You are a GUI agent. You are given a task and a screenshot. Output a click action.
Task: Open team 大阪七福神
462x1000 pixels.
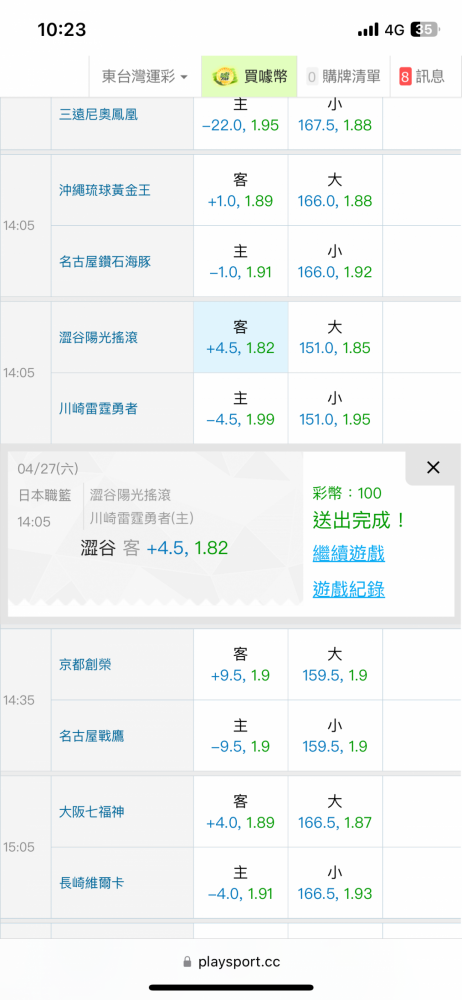[x=91, y=812]
